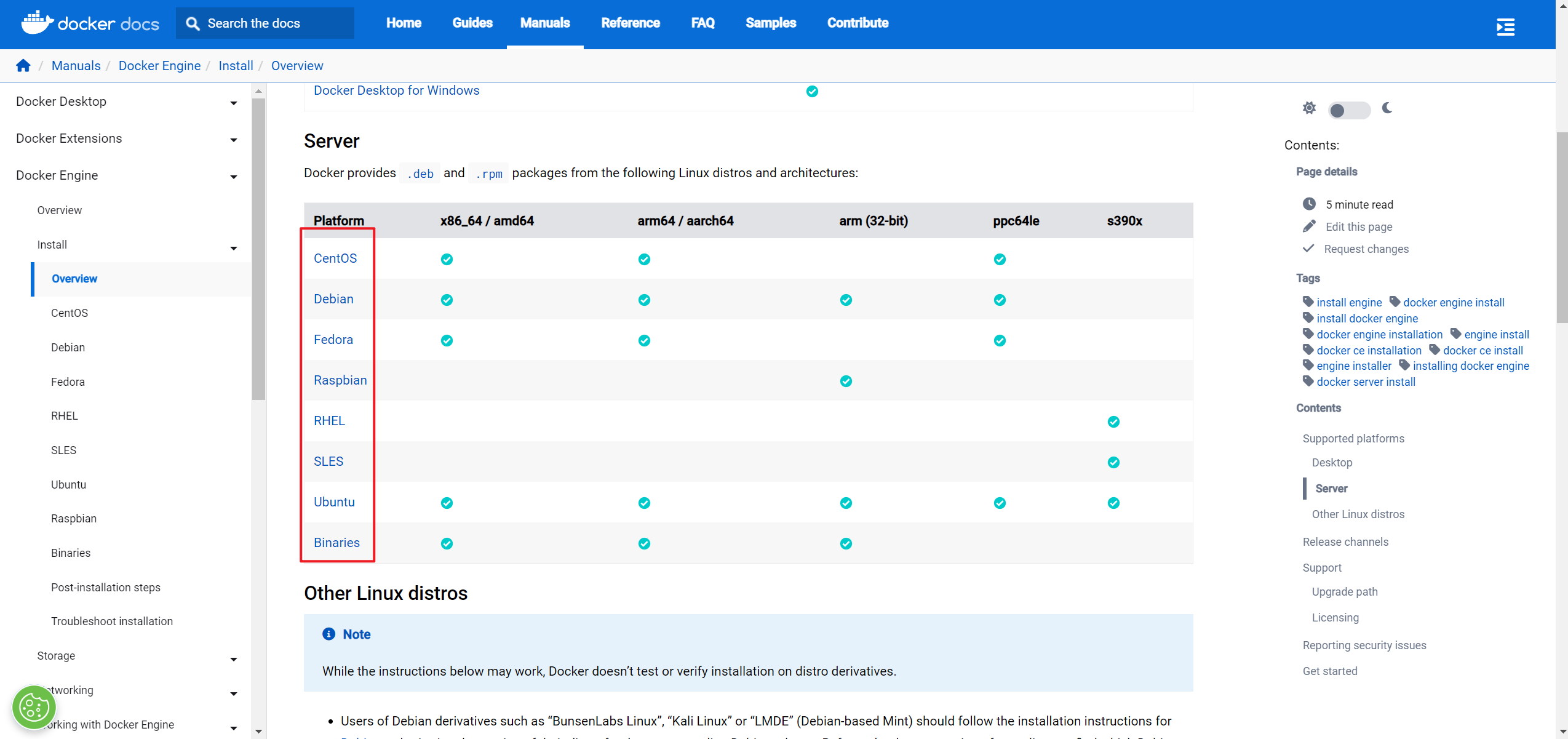Open the Home top navigation tab
The width and height of the screenshot is (1568, 739).
pos(404,23)
